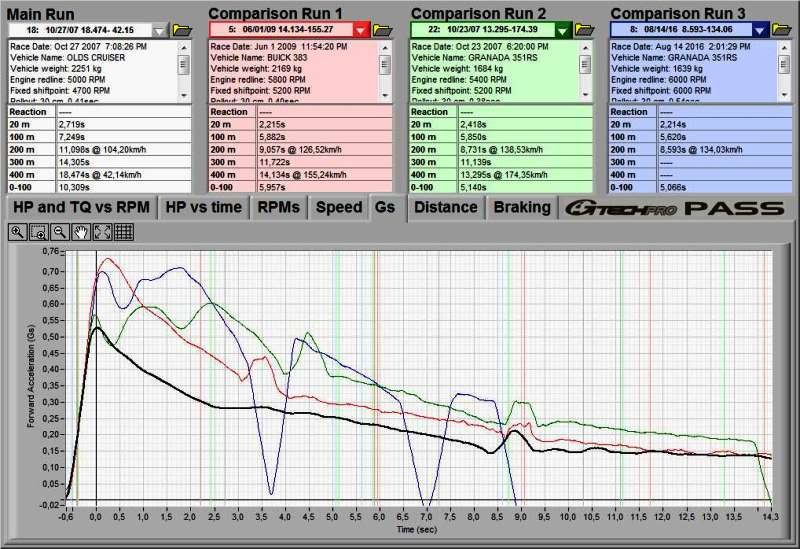Screen dimensions: 800x549
Task: Switch to the Speed tab
Action: coord(339,207)
